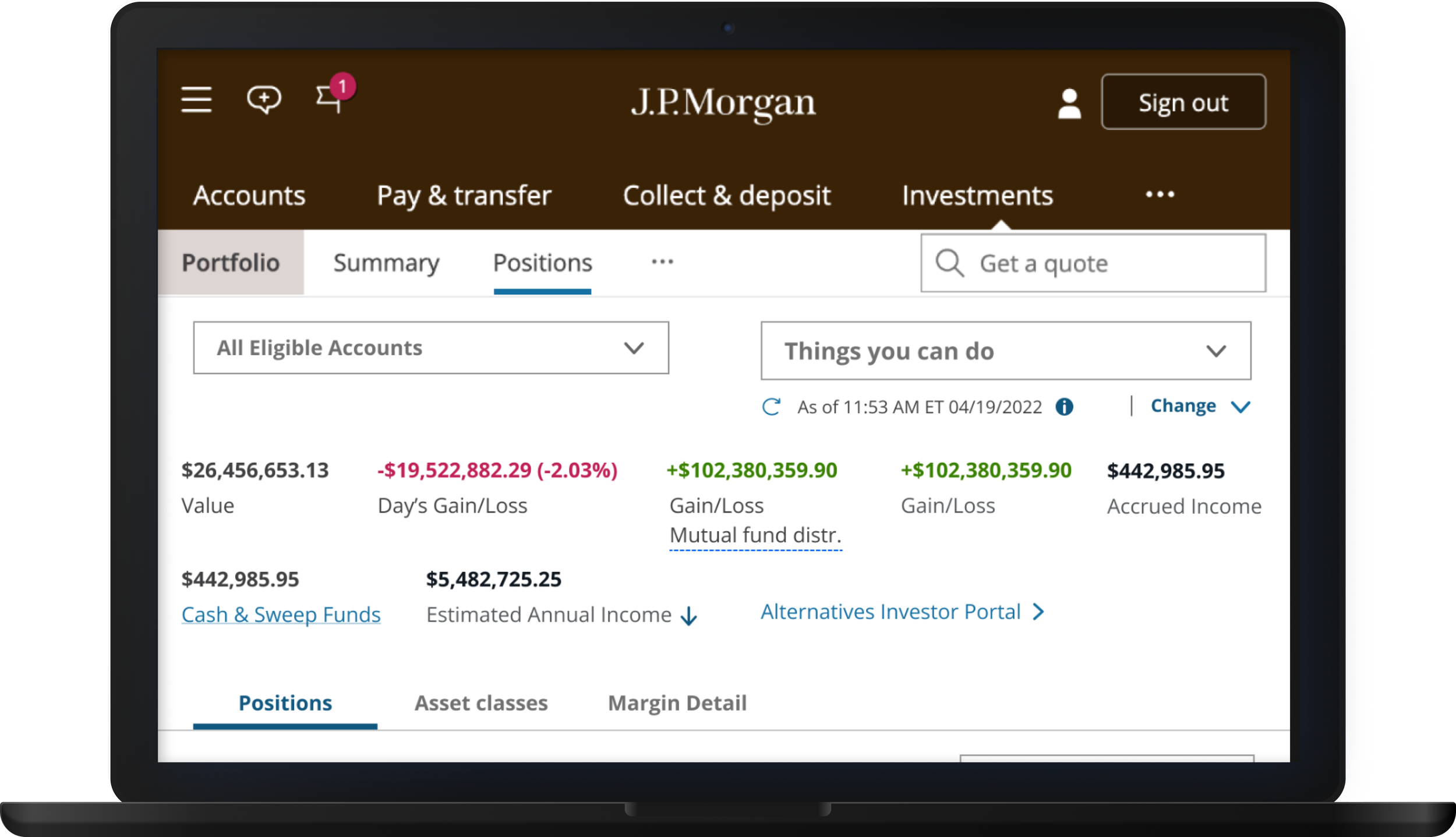Click the user profile icon

(x=1069, y=104)
